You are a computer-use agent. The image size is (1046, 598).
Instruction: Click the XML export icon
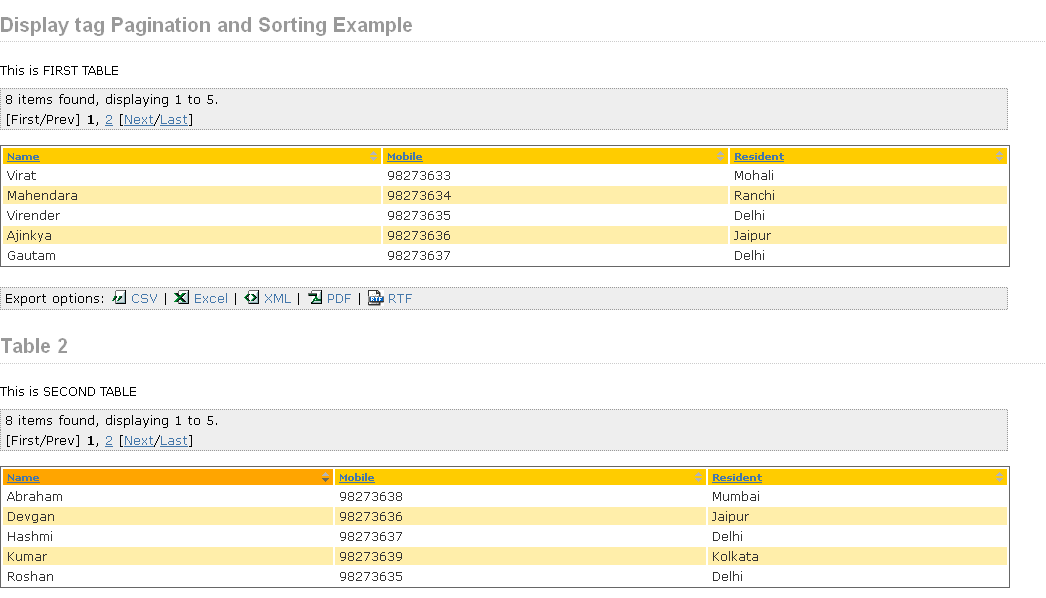point(251,298)
